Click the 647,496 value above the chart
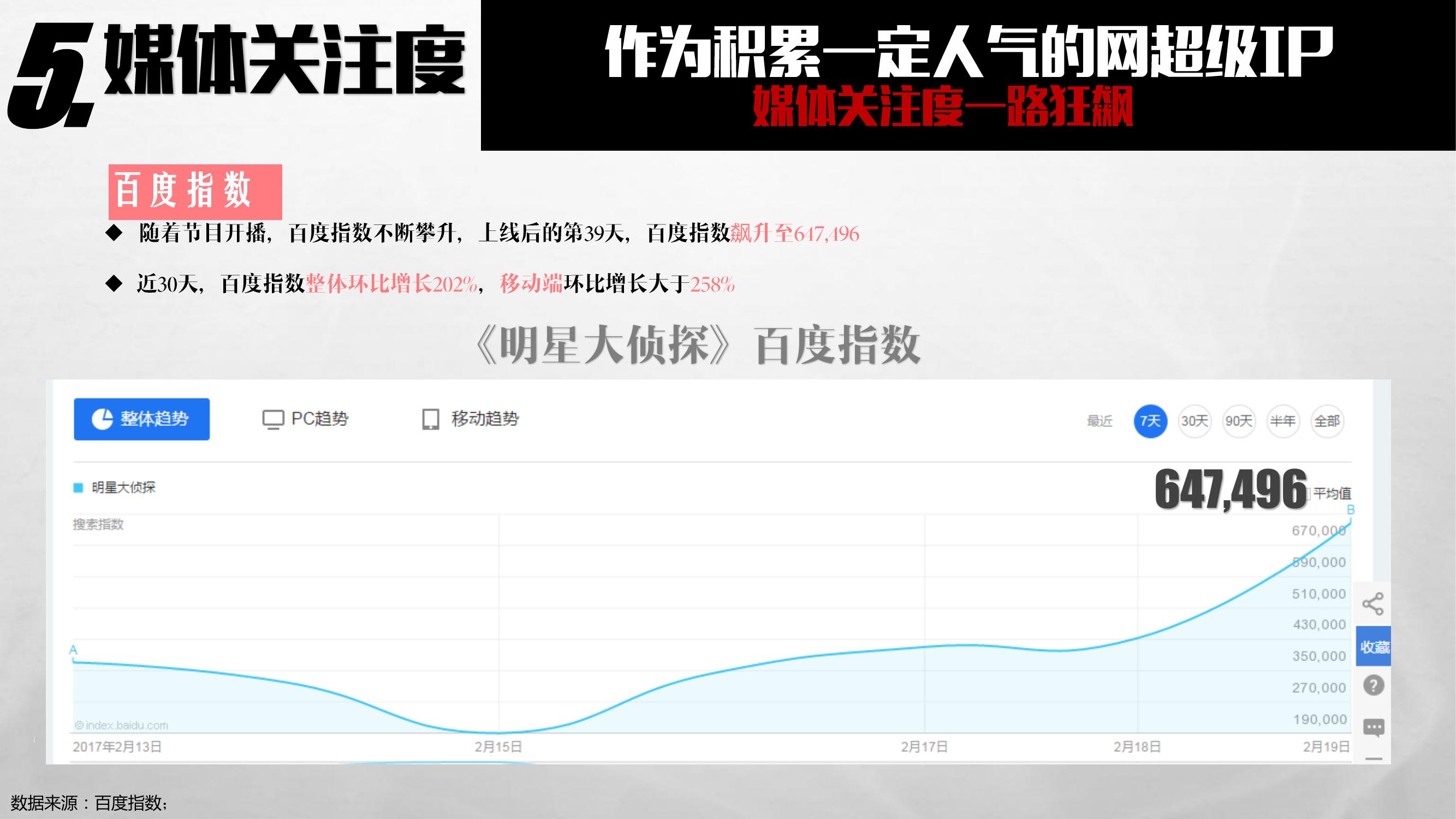 point(1231,489)
